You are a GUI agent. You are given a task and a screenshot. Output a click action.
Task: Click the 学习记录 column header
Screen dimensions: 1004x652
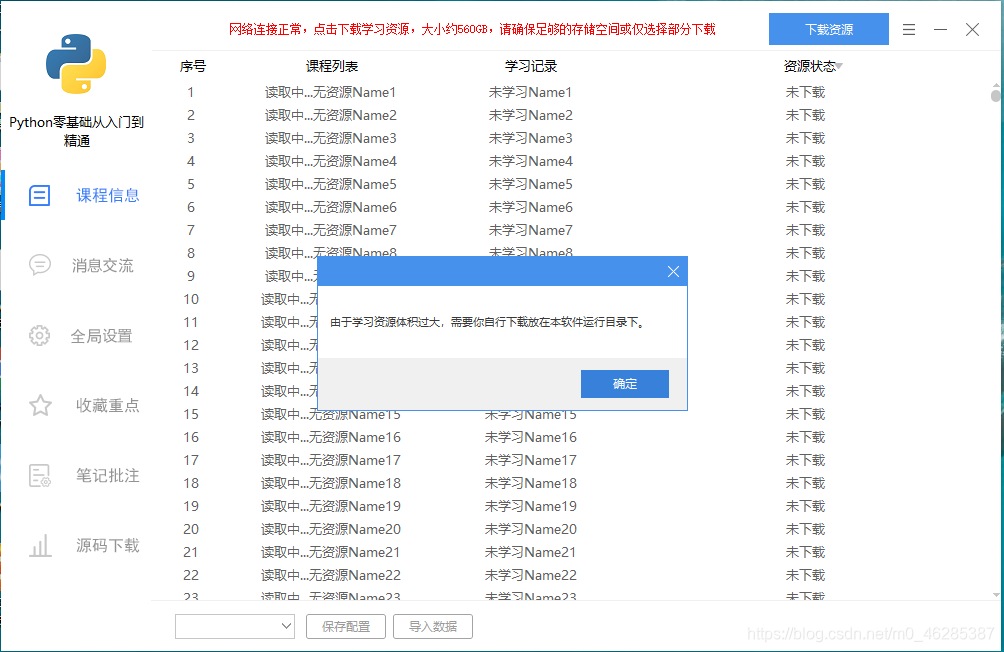coord(530,66)
